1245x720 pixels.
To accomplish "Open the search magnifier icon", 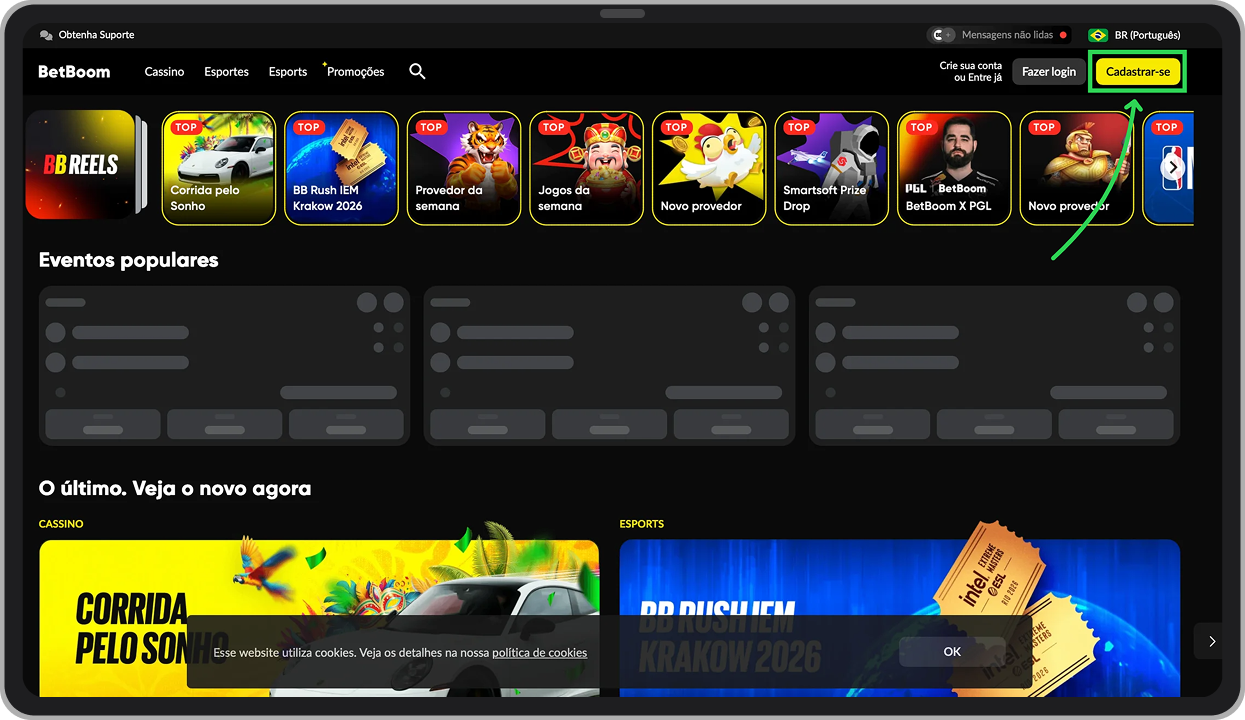I will pos(417,71).
